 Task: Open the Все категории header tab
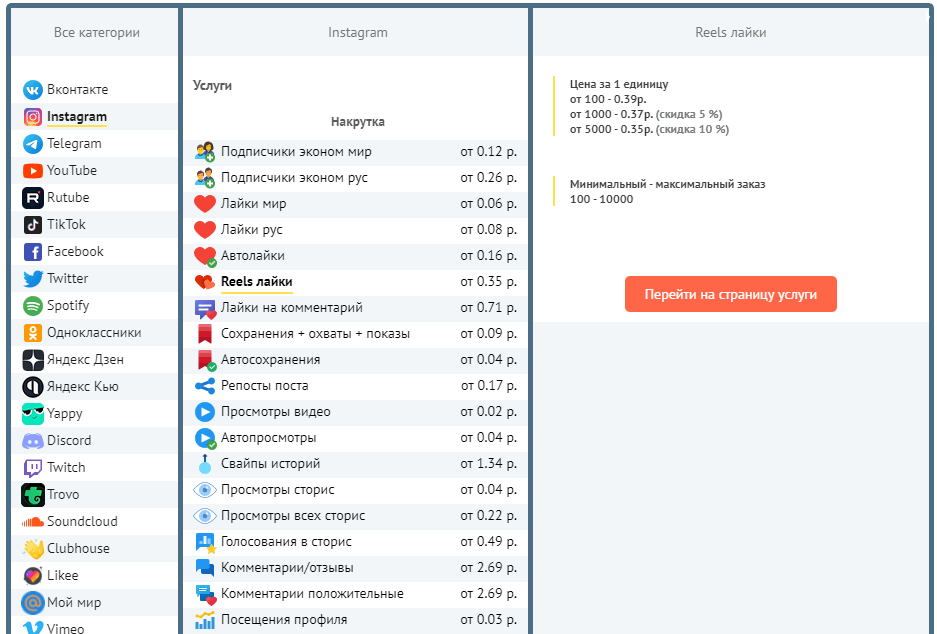point(97,33)
